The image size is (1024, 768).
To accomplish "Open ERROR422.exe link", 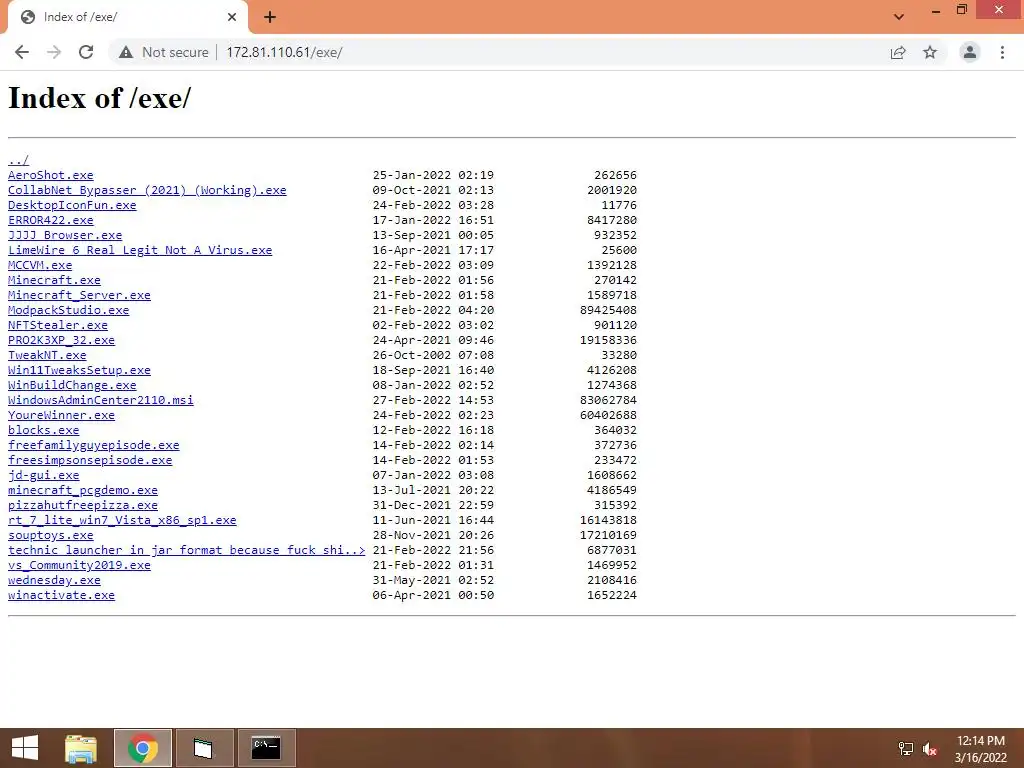I will (x=51, y=220).
